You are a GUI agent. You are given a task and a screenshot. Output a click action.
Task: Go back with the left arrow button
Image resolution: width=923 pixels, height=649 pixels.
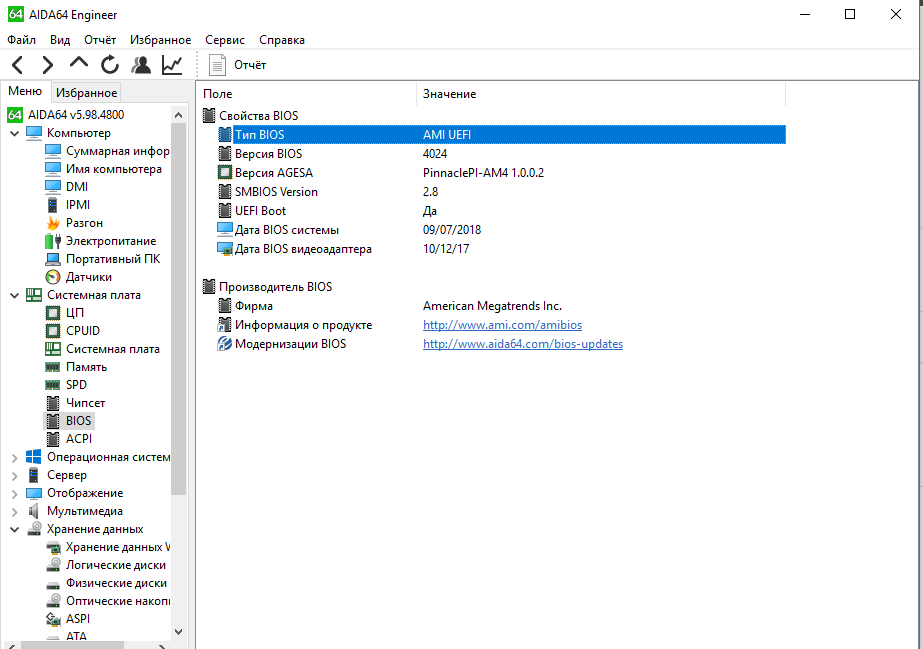pos(18,65)
